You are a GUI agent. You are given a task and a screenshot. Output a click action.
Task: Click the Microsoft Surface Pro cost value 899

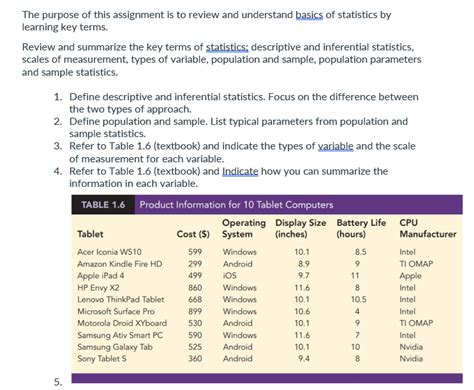[x=195, y=311]
